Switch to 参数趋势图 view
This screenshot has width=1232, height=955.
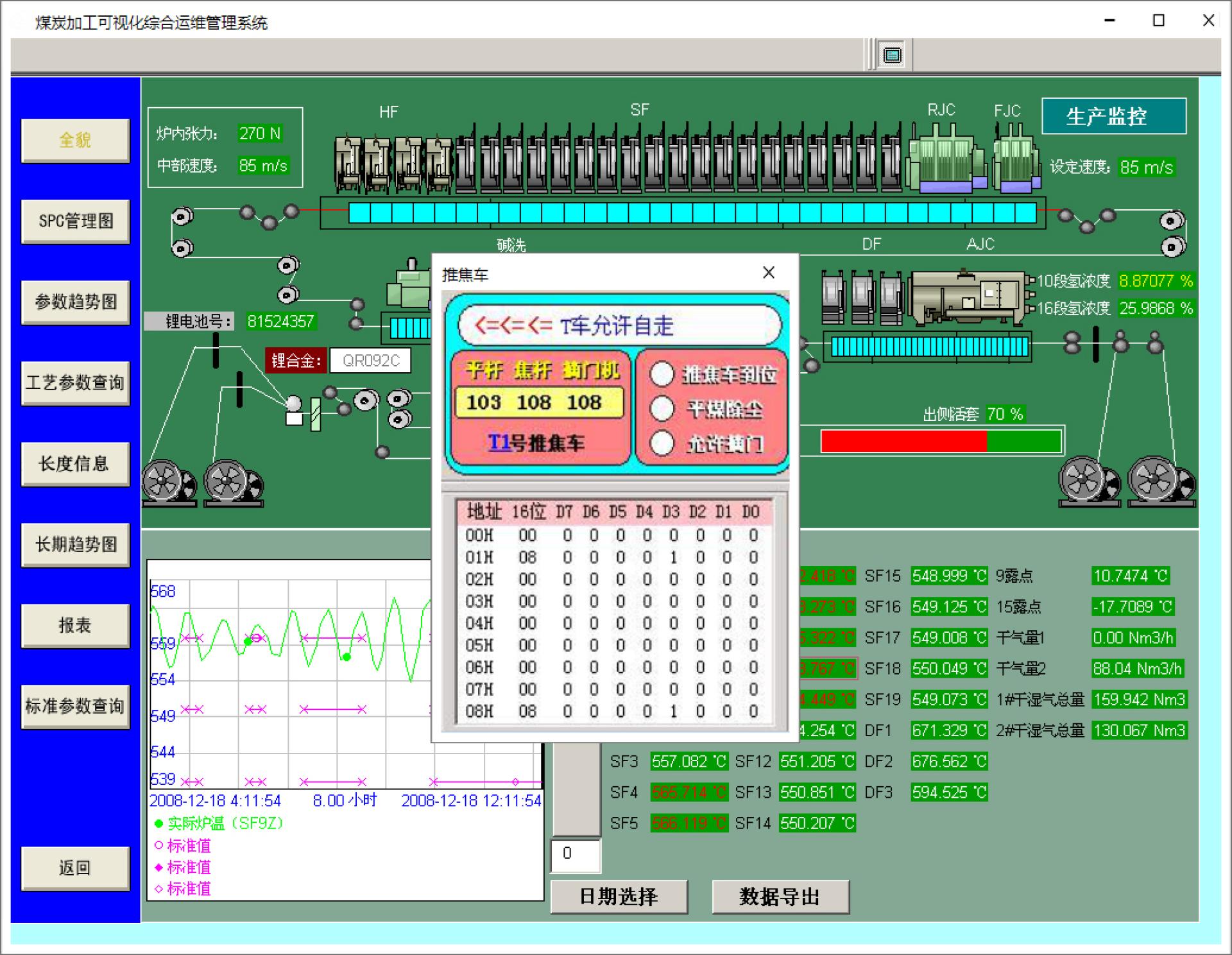(x=76, y=302)
